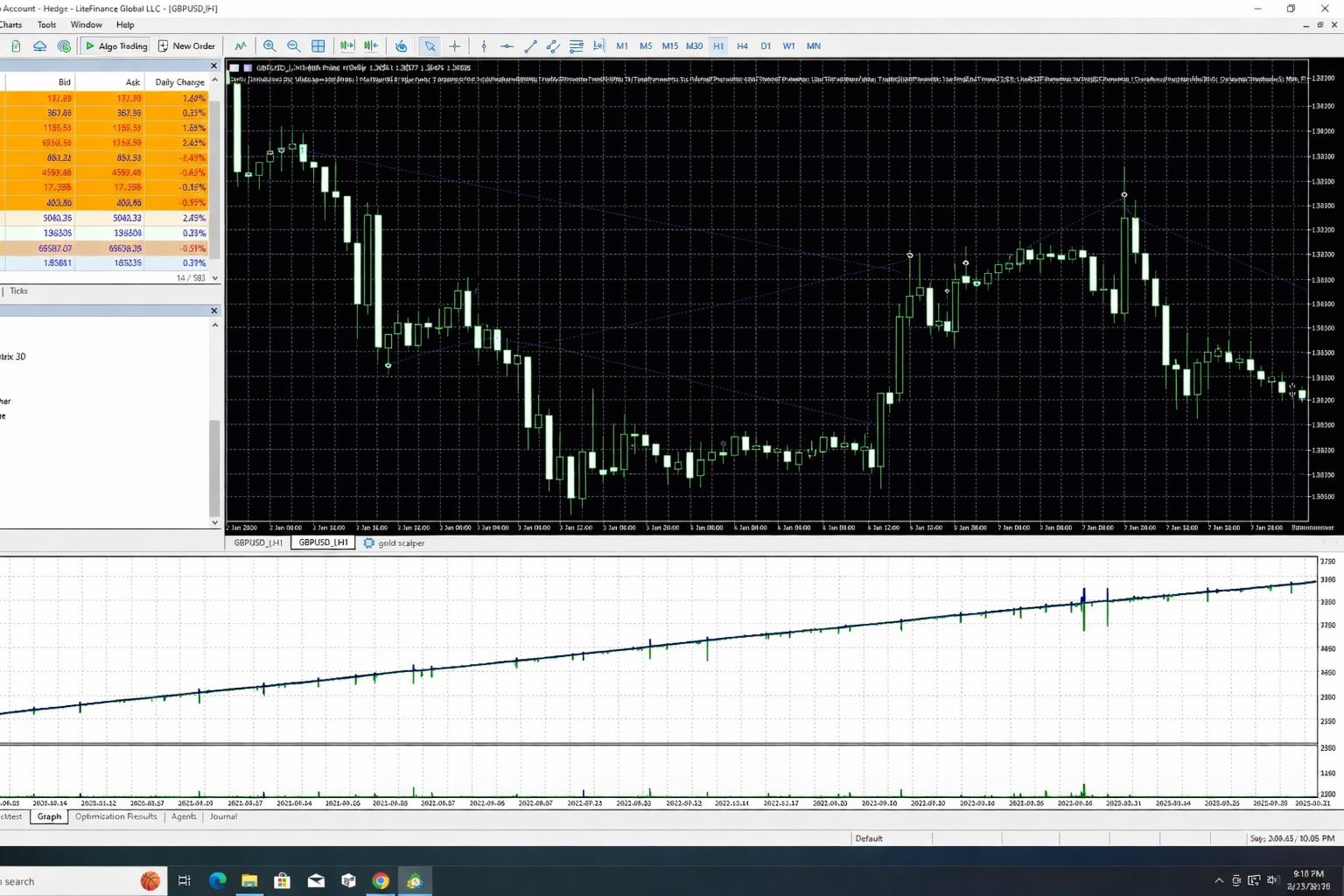Select the H1 timeframe button
Screen dimensions: 1344x896
718,45
